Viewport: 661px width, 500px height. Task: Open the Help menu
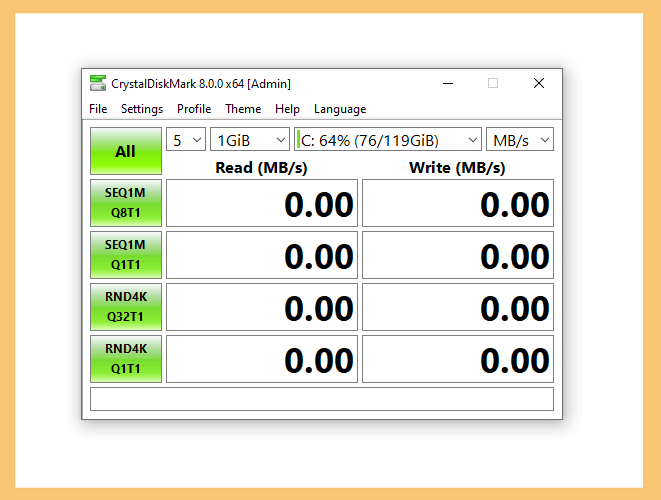pyautogui.click(x=287, y=109)
